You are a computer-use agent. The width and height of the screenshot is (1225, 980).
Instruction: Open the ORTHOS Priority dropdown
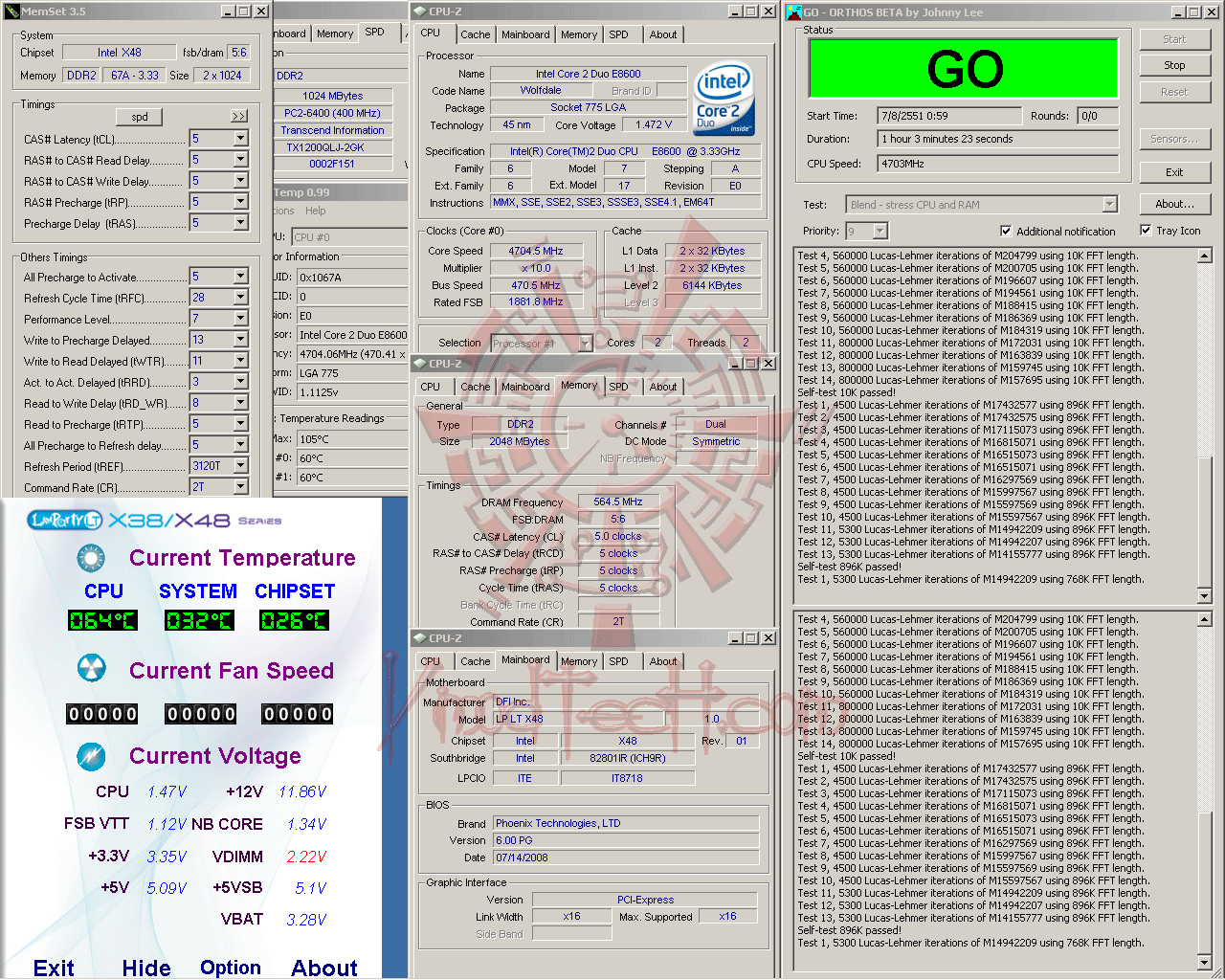tap(880, 231)
